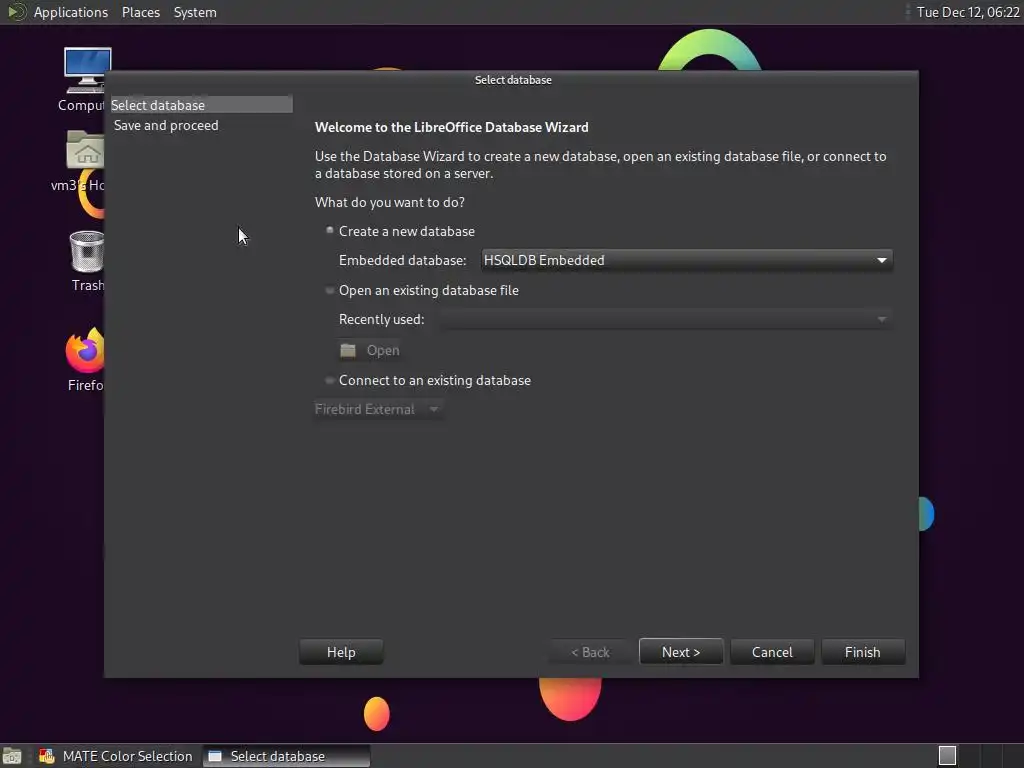Open the Places menu
This screenshot has width=1024, height=768.
[141, 12]
